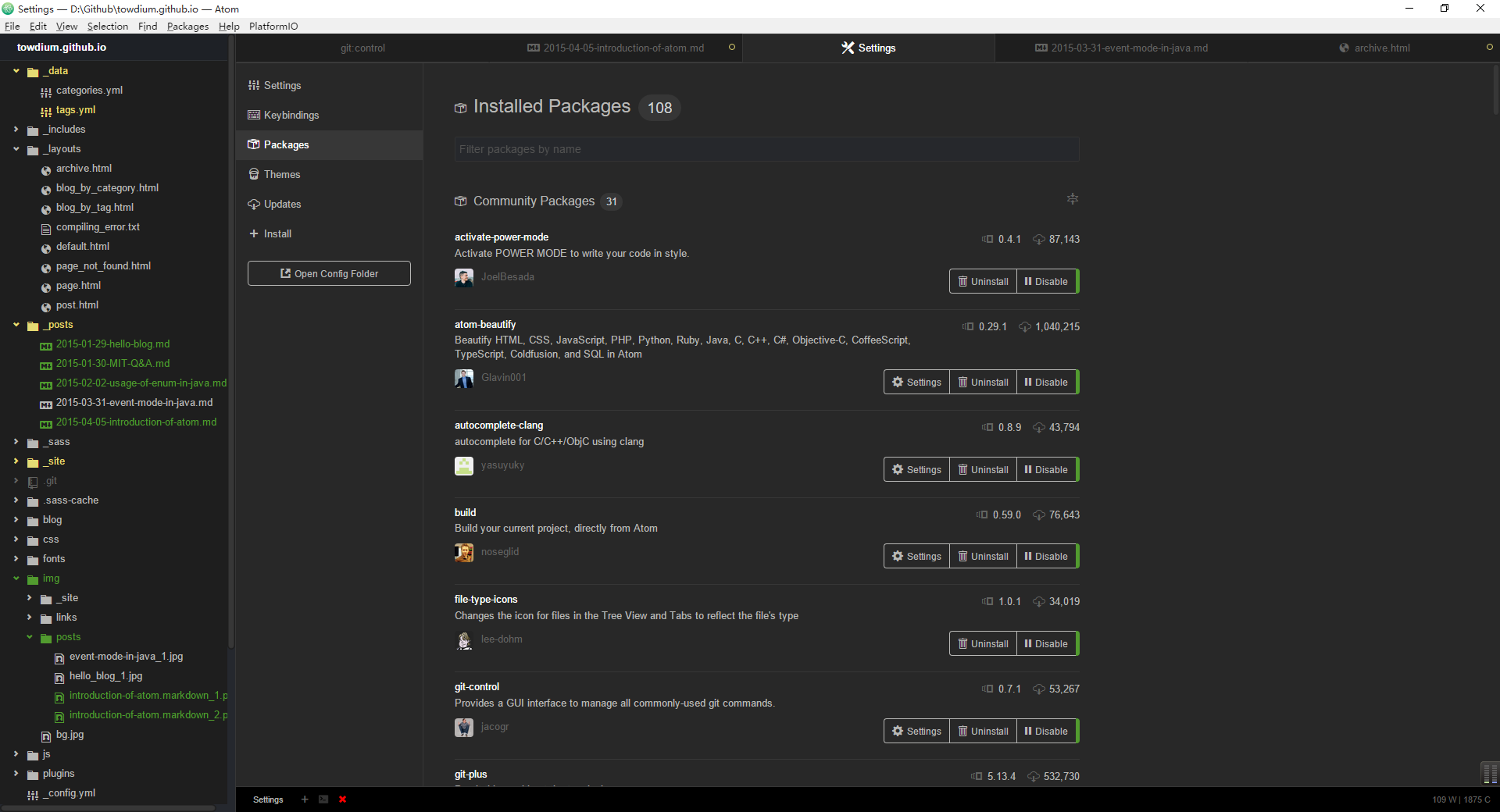Open Themes section
Viewport: 1500px width, 812px height.
329,174
